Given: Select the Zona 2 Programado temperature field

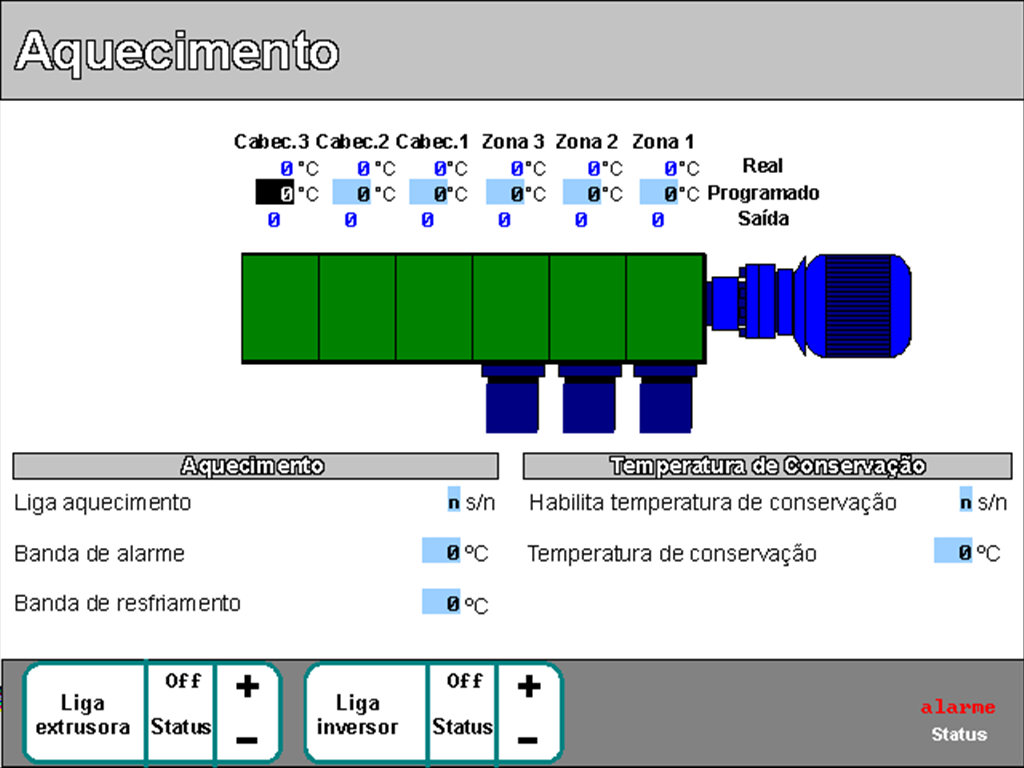Looking at the screenshot, I should (582, 193).
